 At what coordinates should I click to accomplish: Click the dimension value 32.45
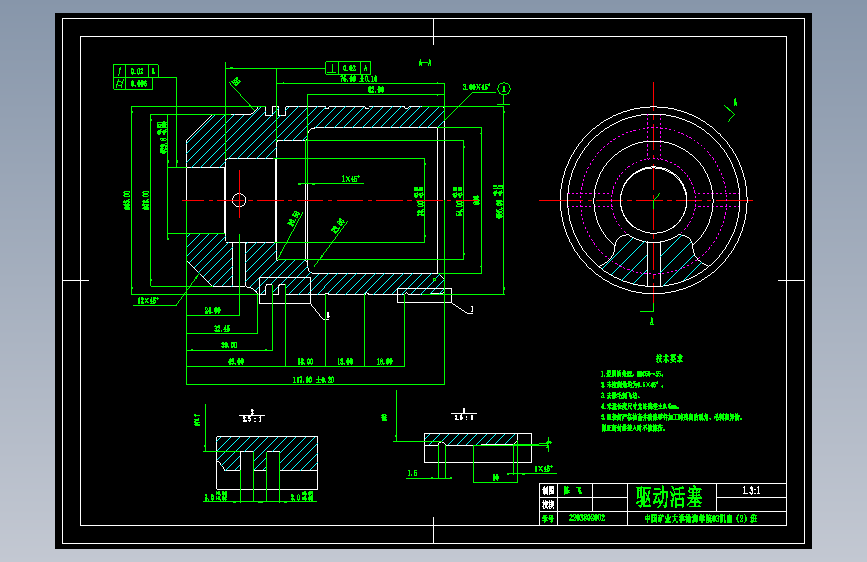[x=222, y=329]
